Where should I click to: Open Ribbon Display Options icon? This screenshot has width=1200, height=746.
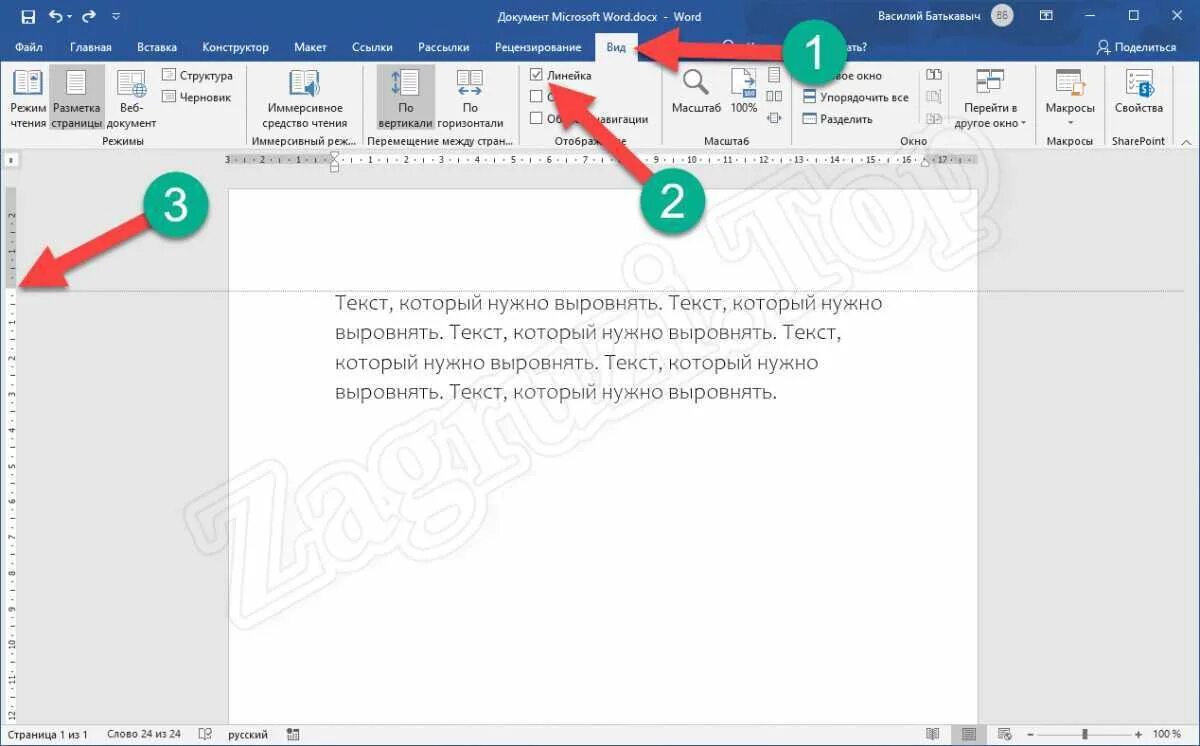click(x=1046, y=16)
